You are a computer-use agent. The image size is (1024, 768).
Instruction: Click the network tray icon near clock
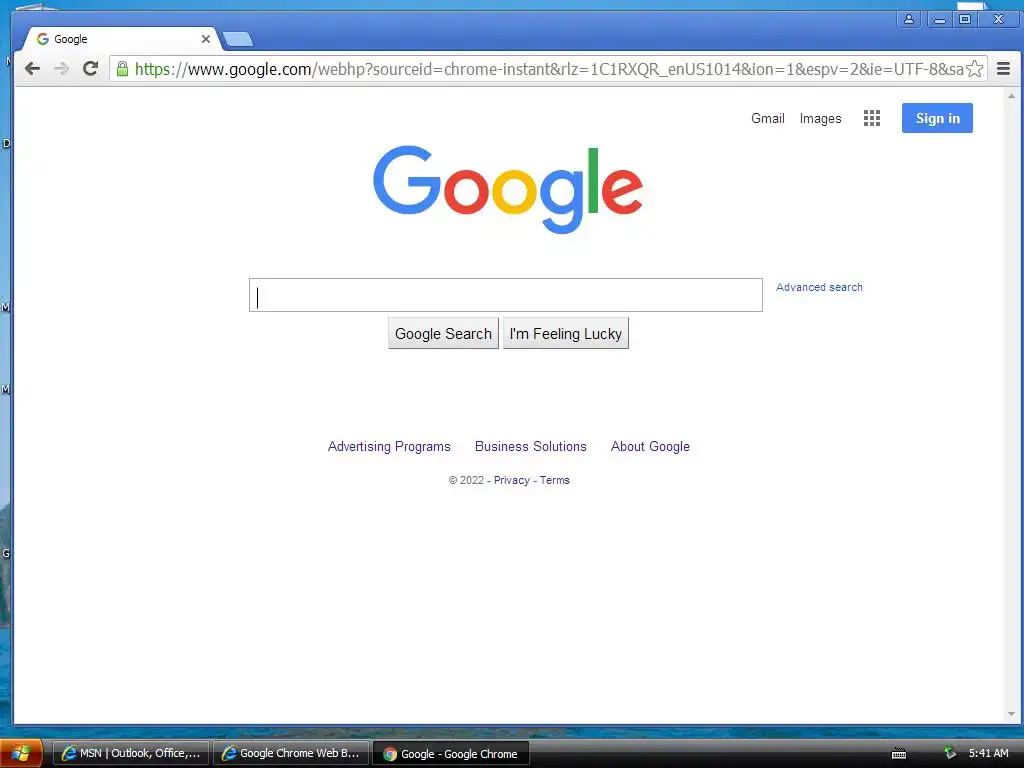950,754
